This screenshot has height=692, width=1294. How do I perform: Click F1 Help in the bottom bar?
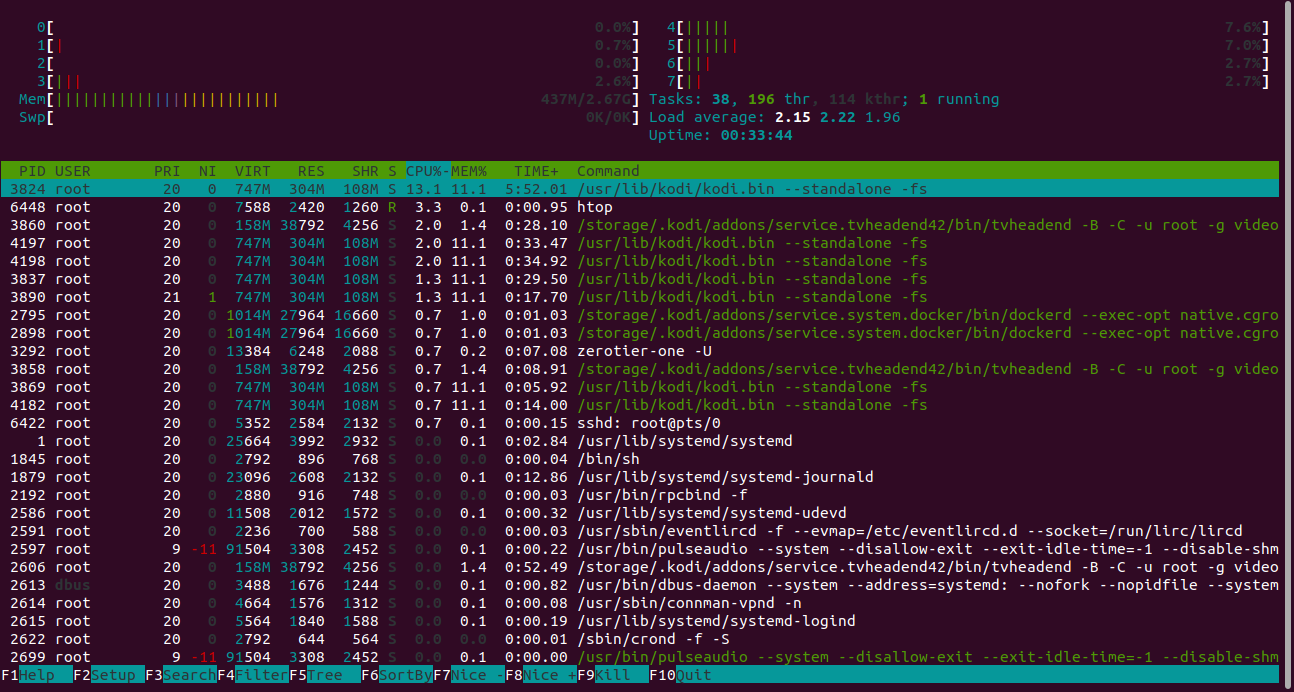click(x=37, y=675)
